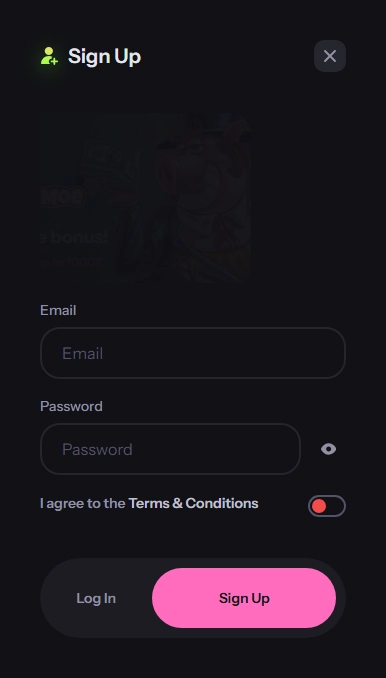Image resolution: width=386 pixels, height=678 pixels.
Task: Open the Terms & Conditions link
Action: click(193, 503)
